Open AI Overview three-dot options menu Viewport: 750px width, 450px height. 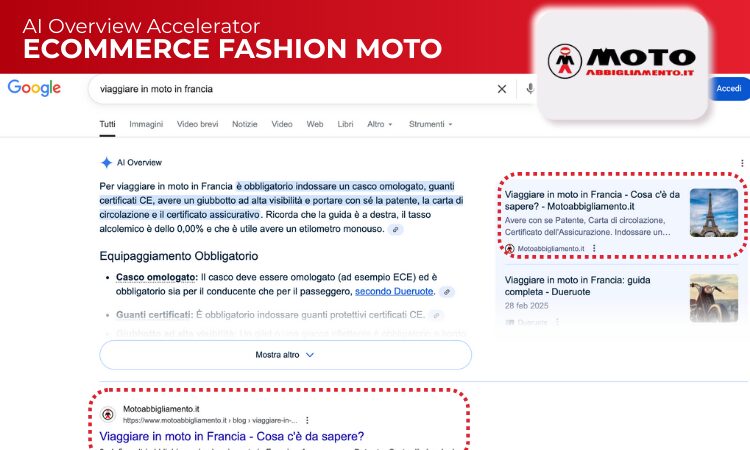(x=742, y=163)
